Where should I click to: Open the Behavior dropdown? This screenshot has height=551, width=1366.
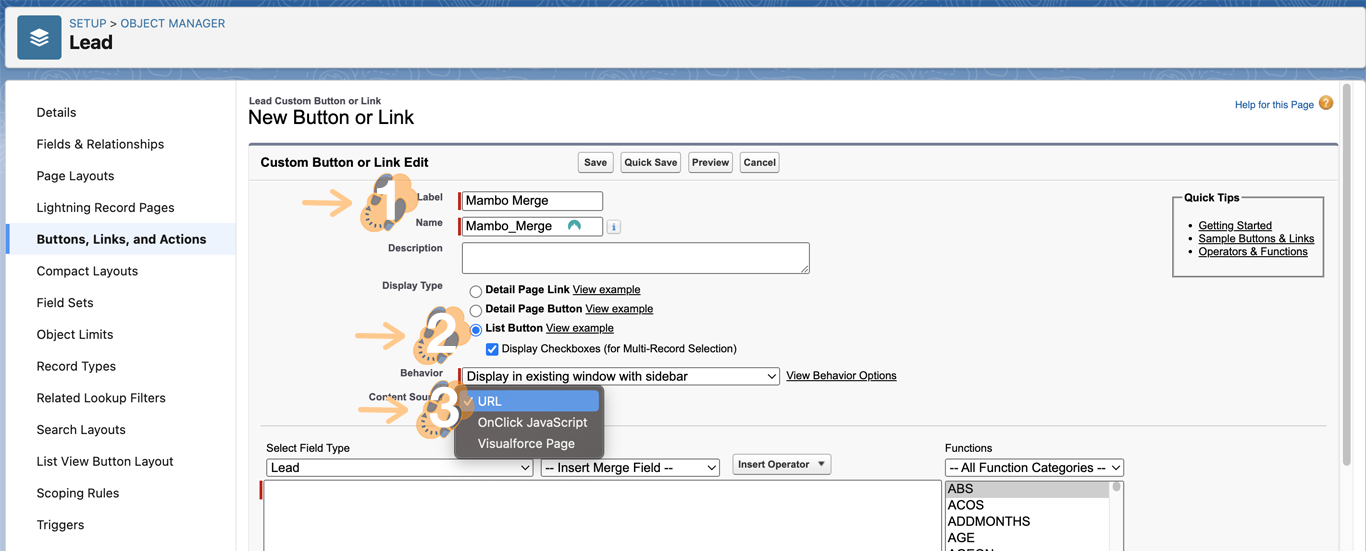click(x=620, y=376)
